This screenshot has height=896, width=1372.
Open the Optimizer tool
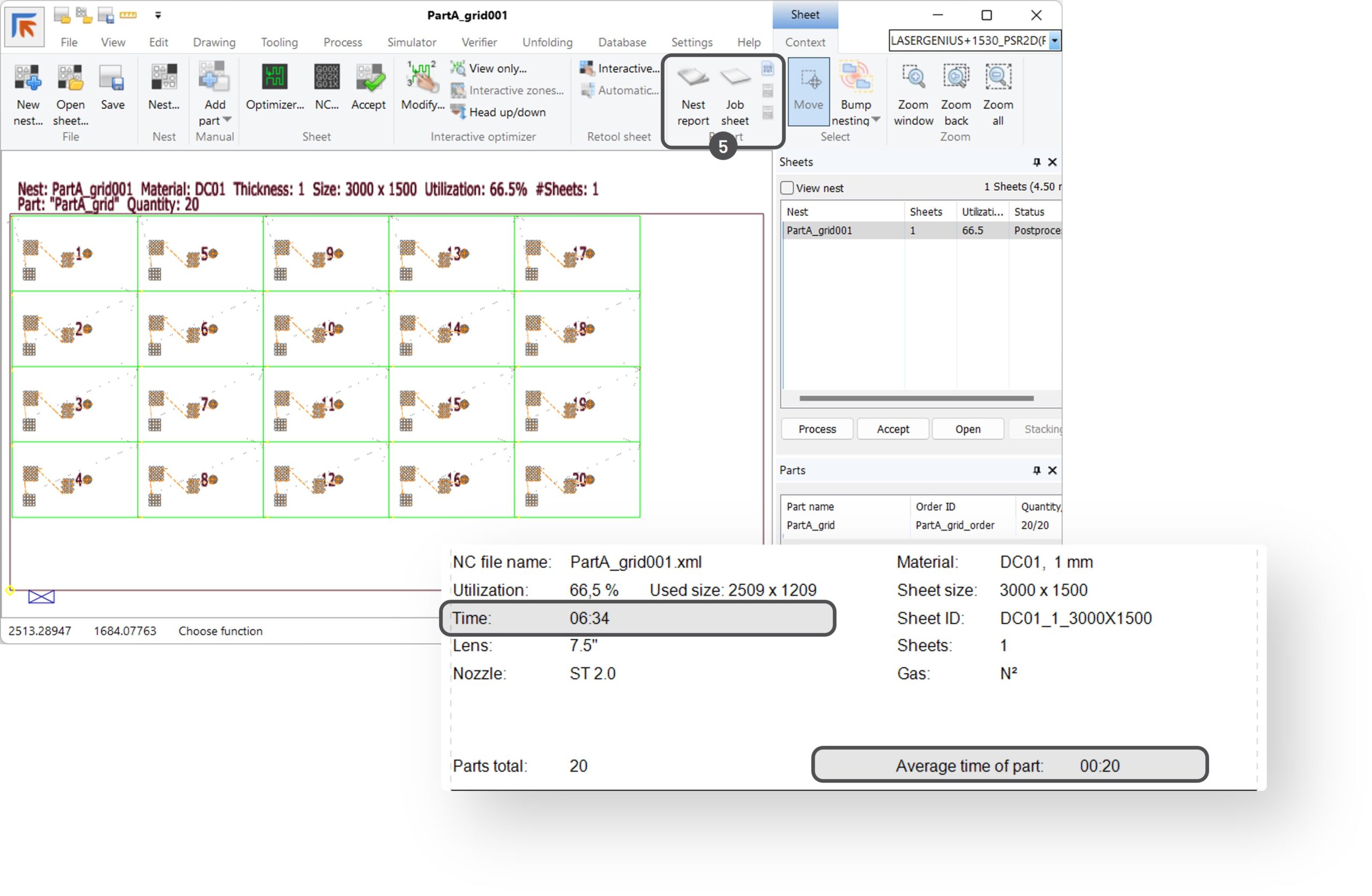[274, 78]
